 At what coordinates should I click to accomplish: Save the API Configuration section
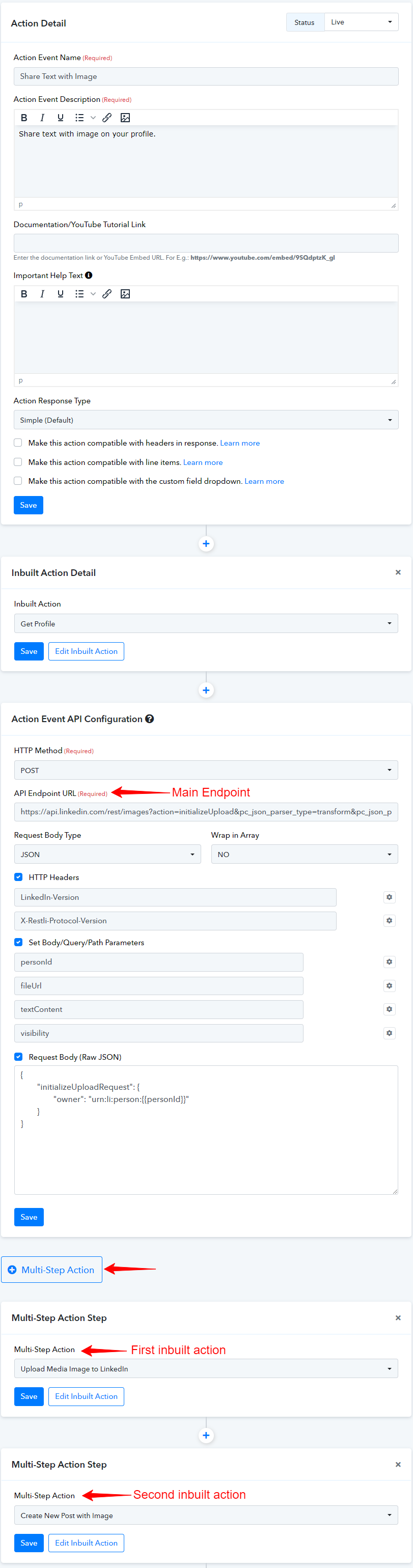(x=29, y=1218)
